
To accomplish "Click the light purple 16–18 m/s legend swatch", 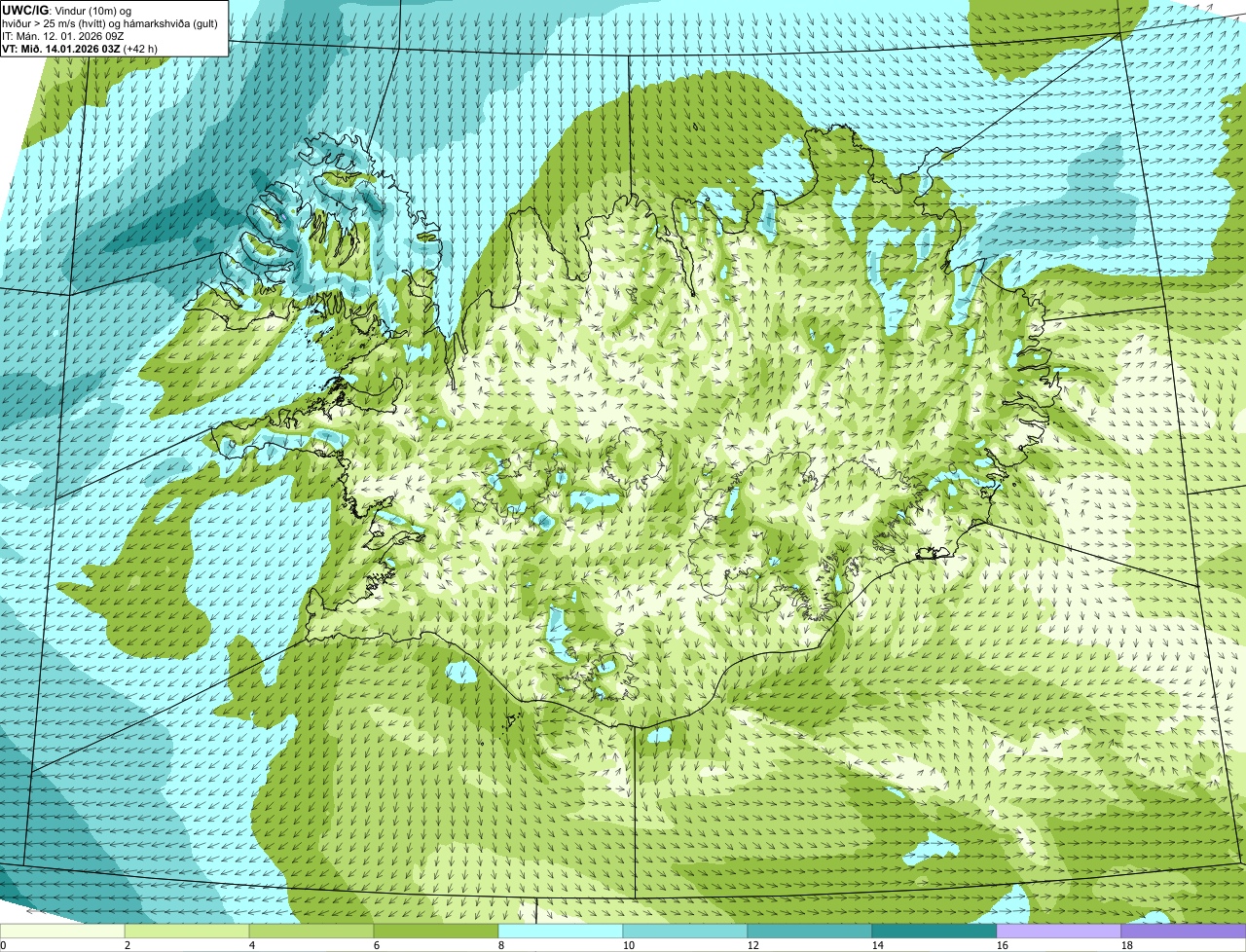I will [1059, 932].
